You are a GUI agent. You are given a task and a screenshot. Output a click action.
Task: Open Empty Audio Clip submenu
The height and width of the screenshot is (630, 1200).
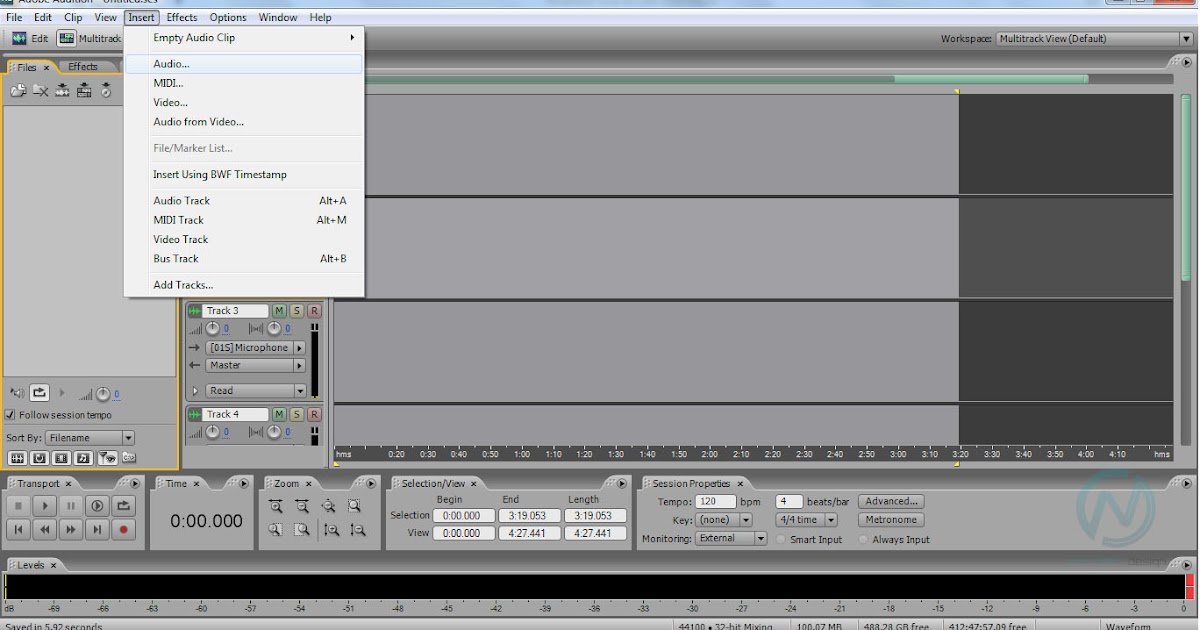coord(244,38)
